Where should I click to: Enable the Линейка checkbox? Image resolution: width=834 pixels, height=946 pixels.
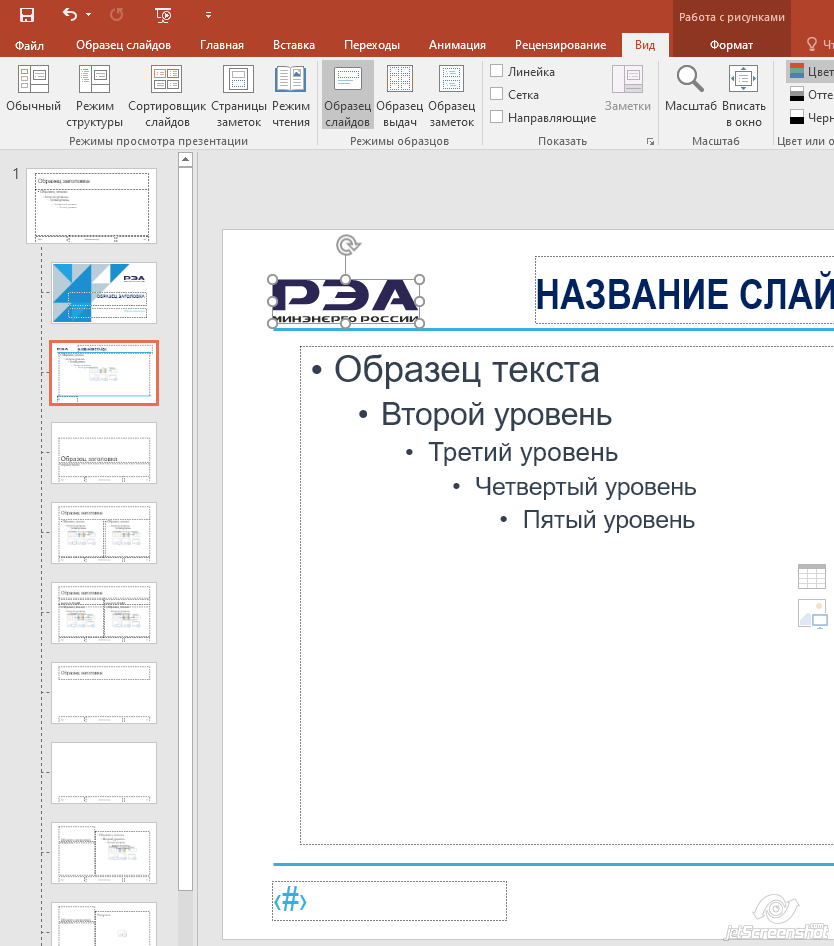(496, 71)
